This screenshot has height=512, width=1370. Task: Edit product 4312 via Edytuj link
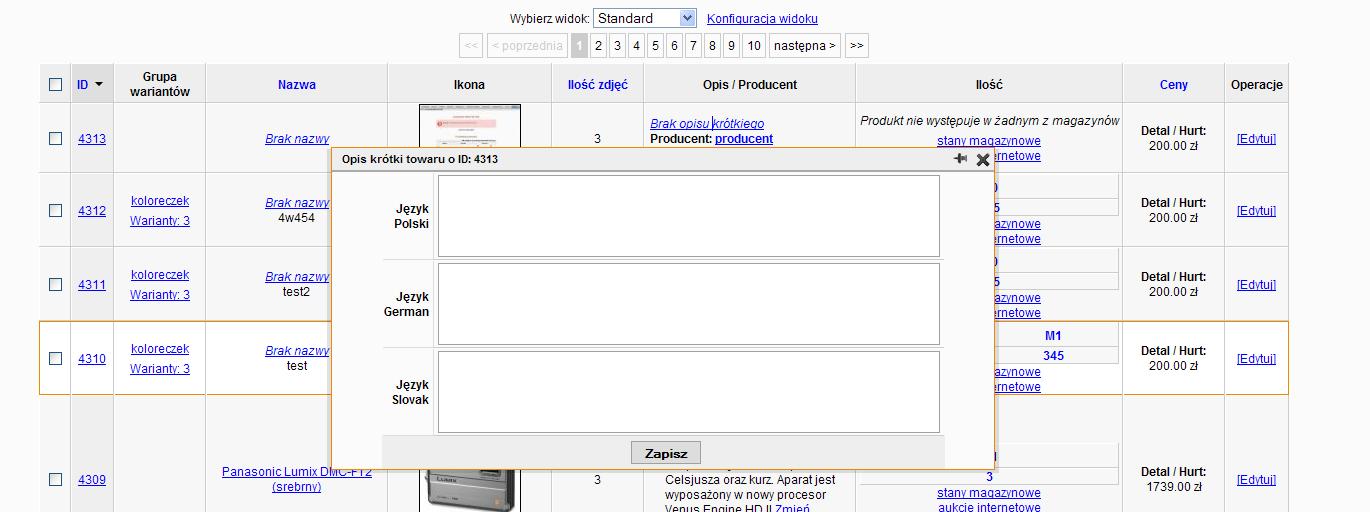pyautogui.click(x=1256, y=211)
